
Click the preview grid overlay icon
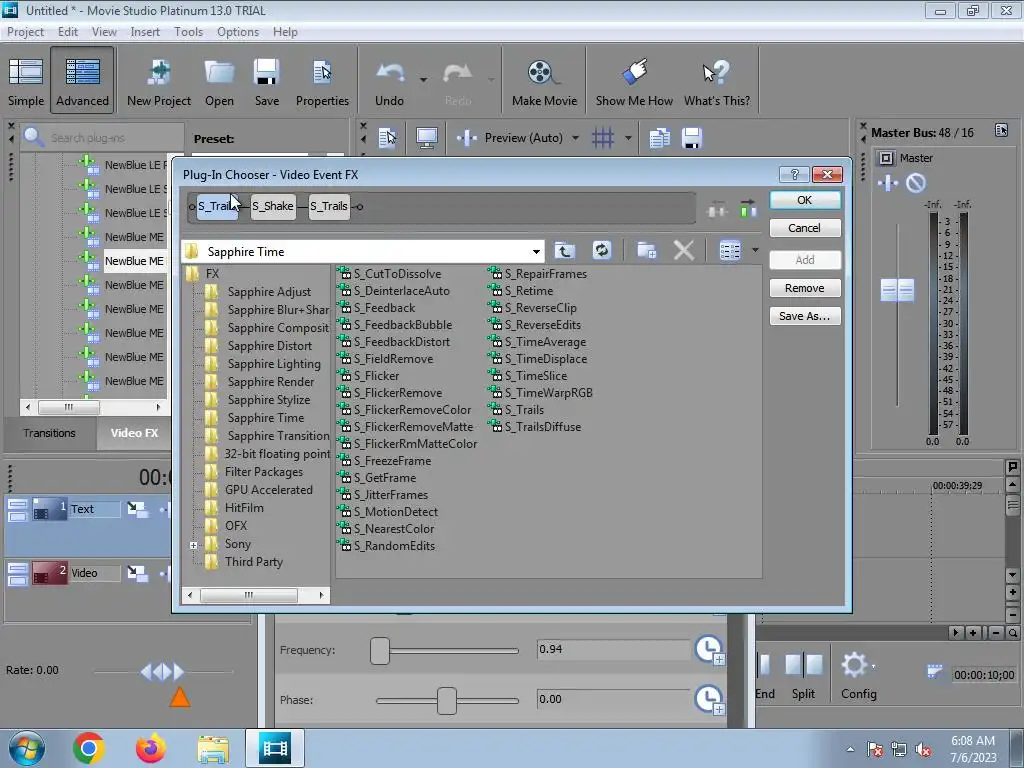603,138
